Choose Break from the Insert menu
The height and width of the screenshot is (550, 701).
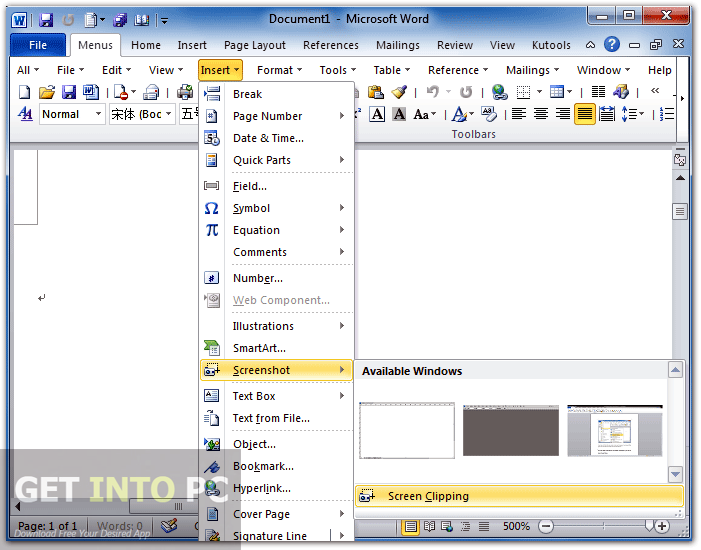277,94
